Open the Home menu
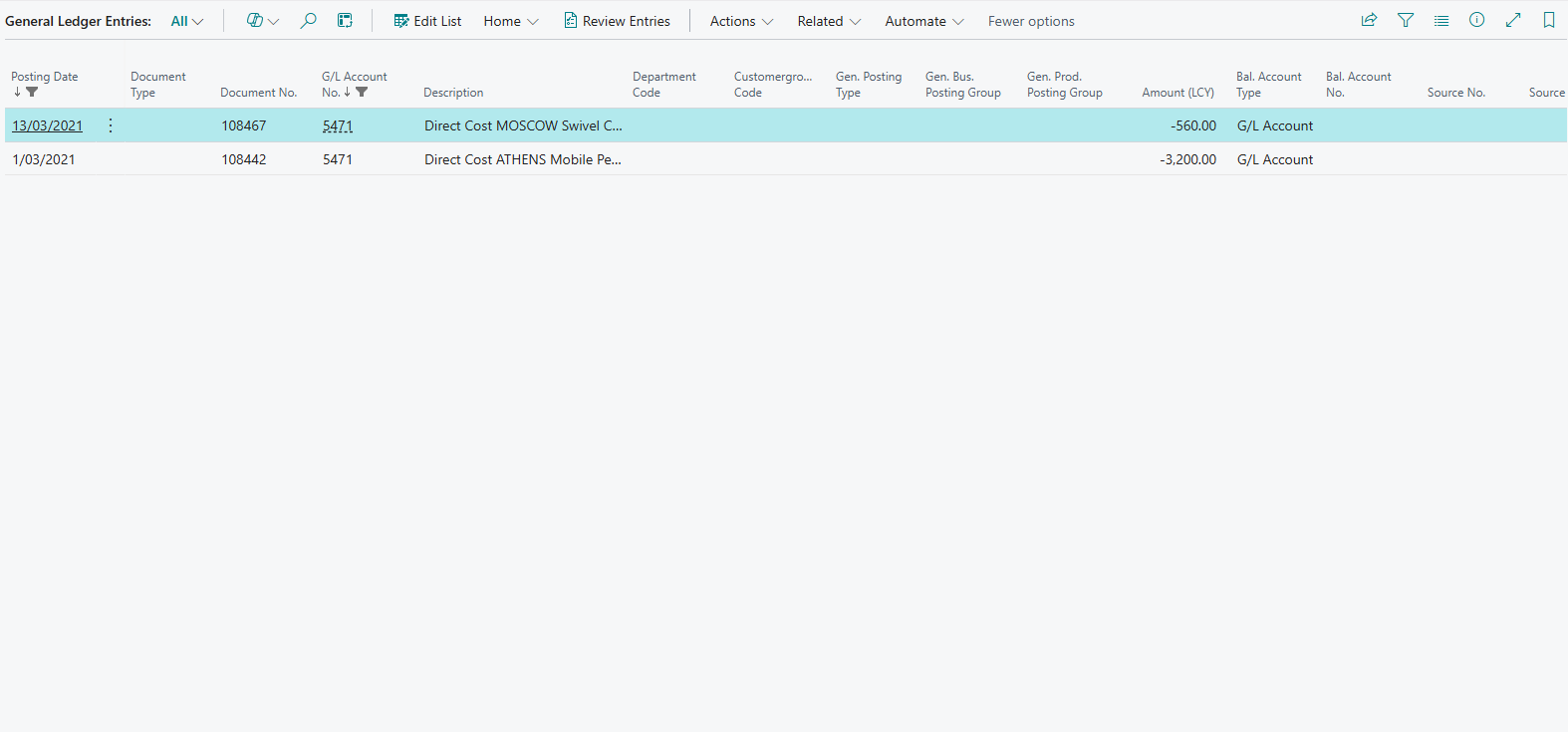The width and height of the screenshot is (1568, 732). (510, 21)
